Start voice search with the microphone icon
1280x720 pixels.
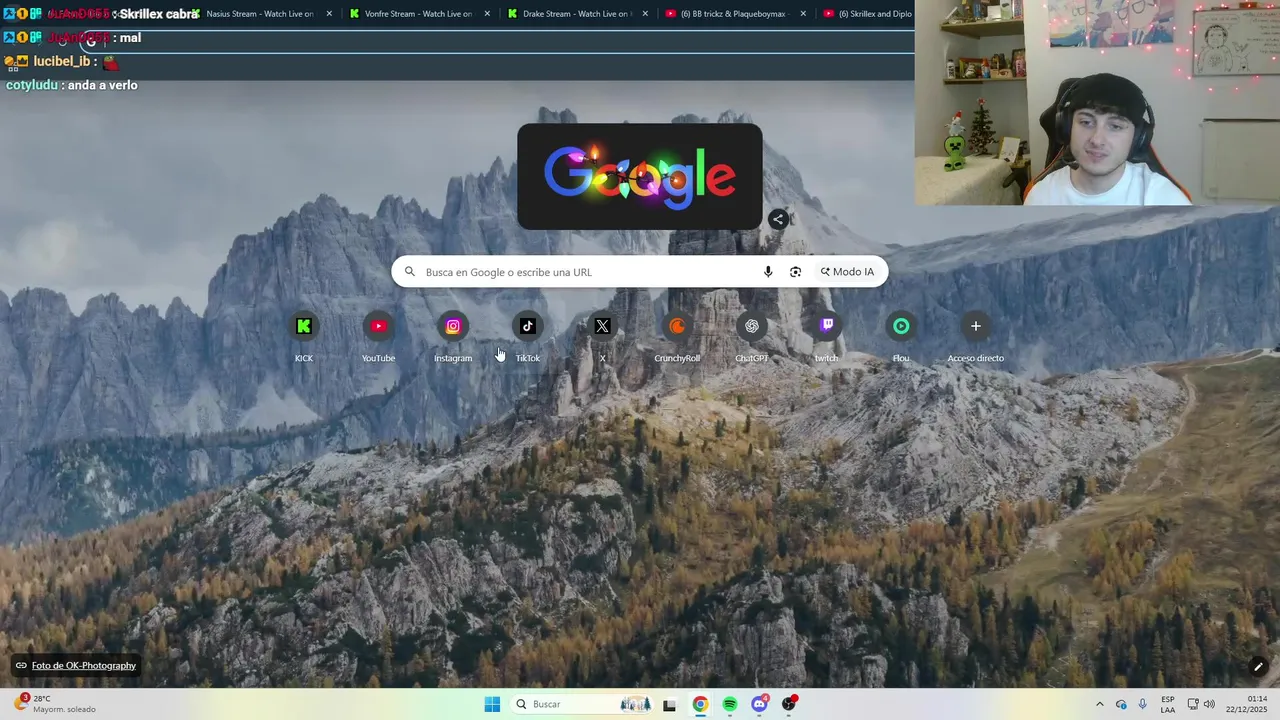(768, 272)
